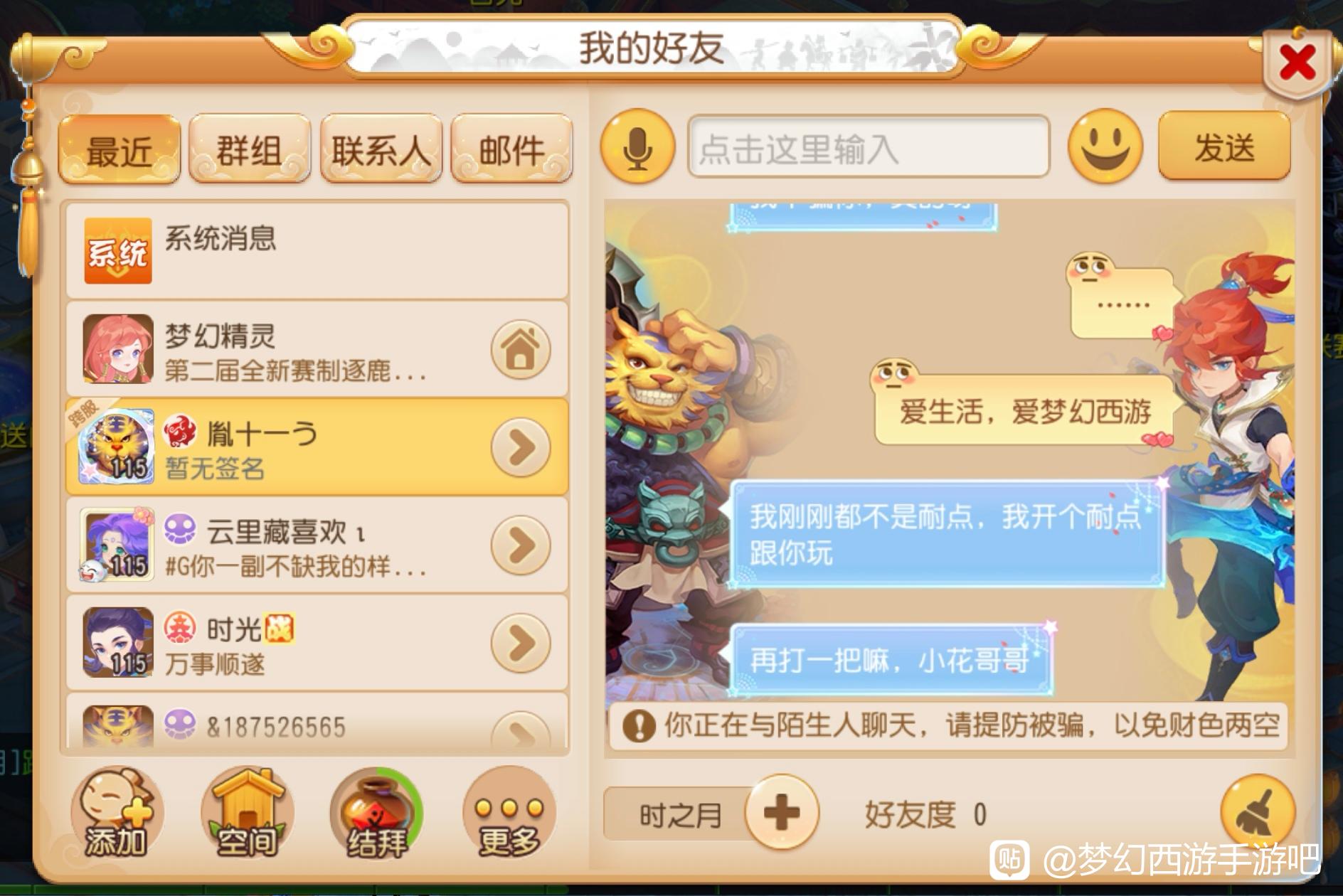
Task: Open the 空间 house icon
Action: click(247, 811)
